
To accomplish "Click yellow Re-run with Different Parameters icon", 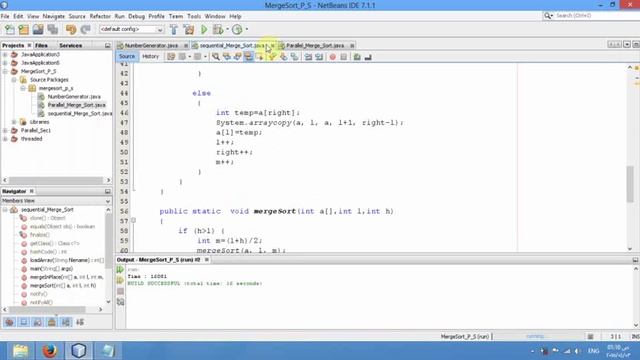I will click(x=120, y=280).
